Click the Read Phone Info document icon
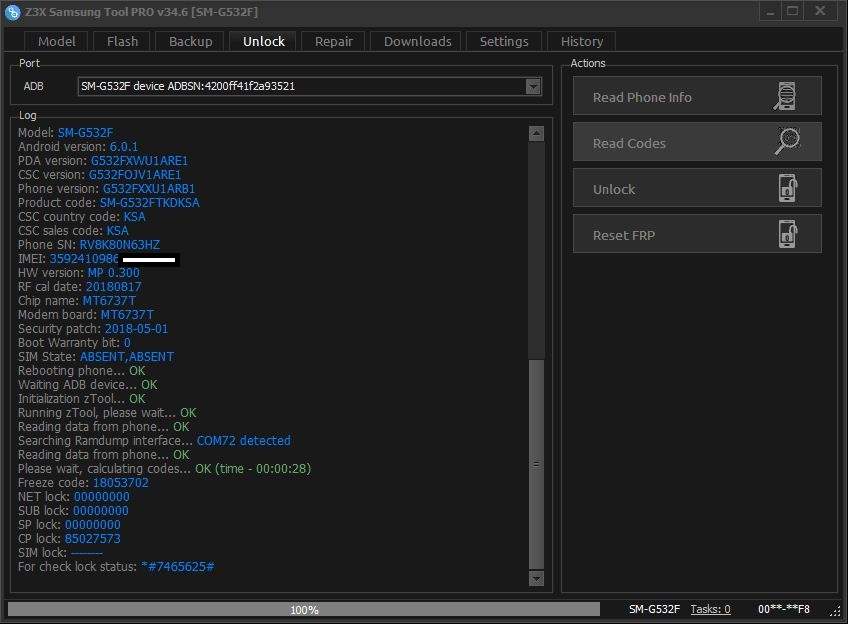 point(785,96)
